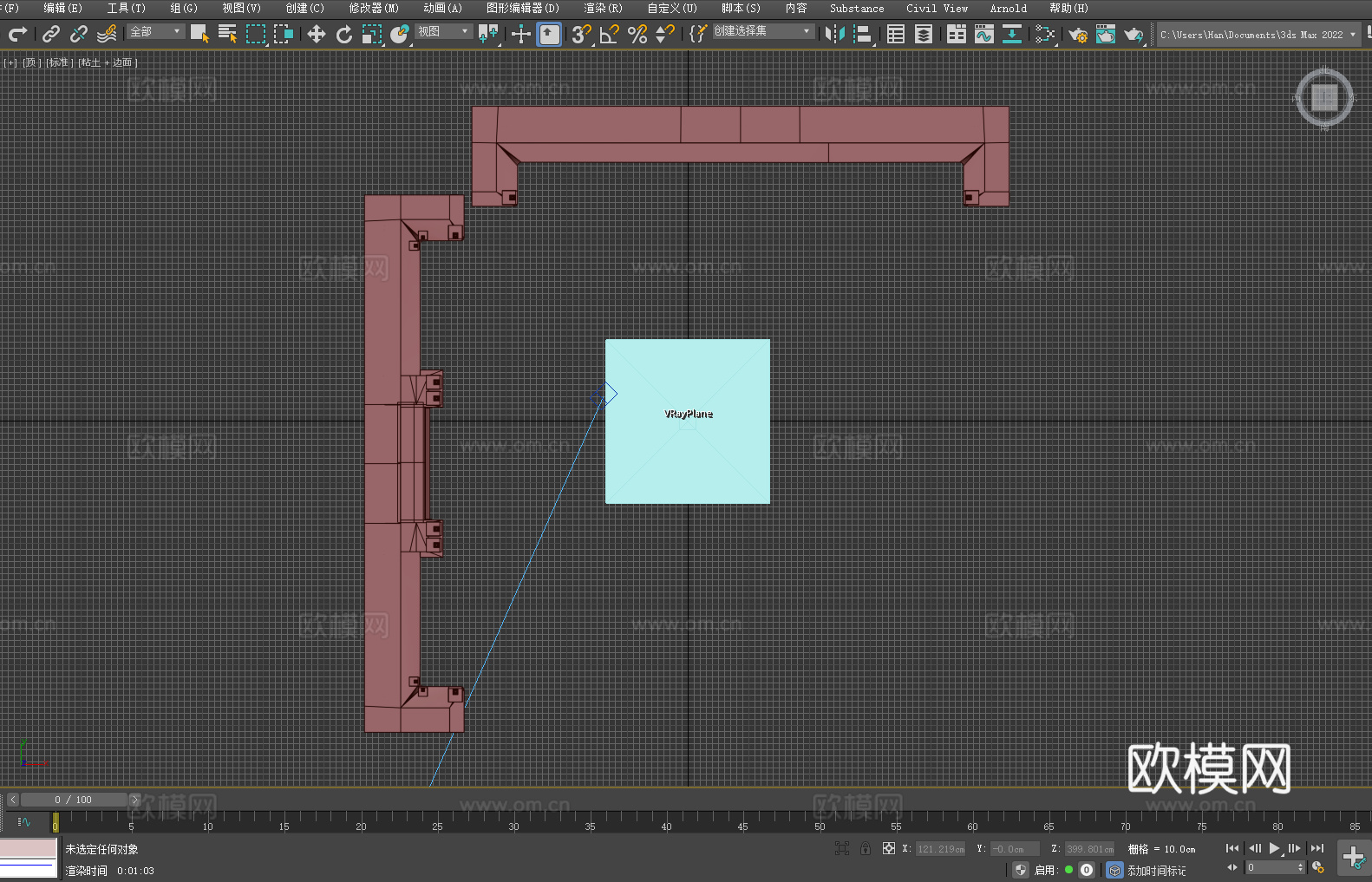
Task: Click viewport [粘土 + 边面] display label
Action: coord(108,62)
